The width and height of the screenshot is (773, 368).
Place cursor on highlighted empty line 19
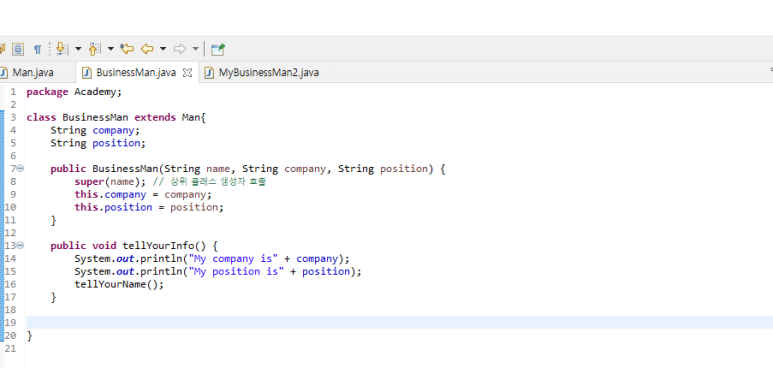399,322
